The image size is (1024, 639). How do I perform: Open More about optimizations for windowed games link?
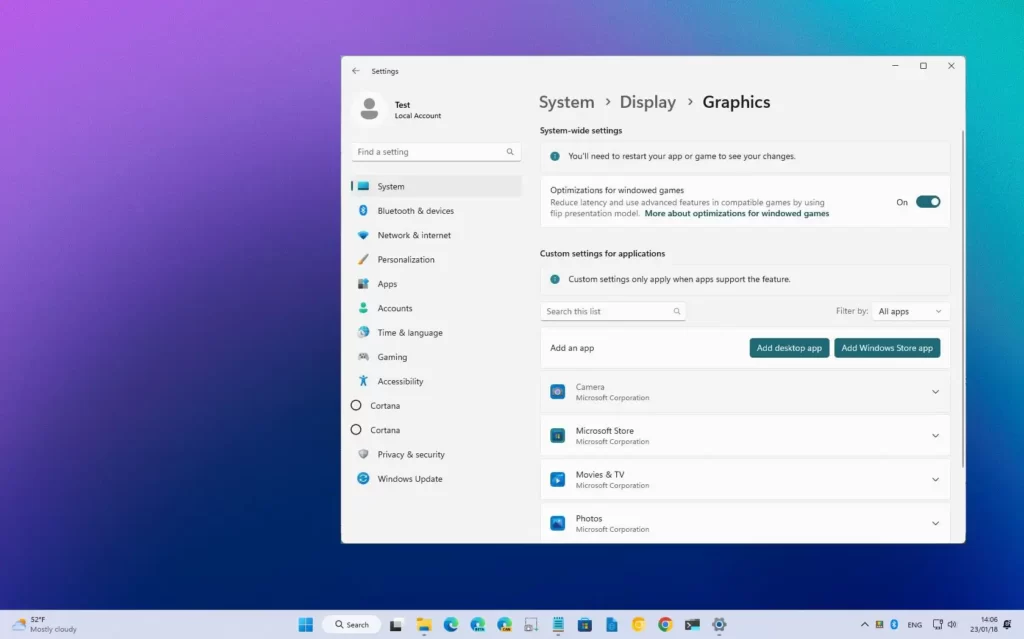[x=737, y=214]
